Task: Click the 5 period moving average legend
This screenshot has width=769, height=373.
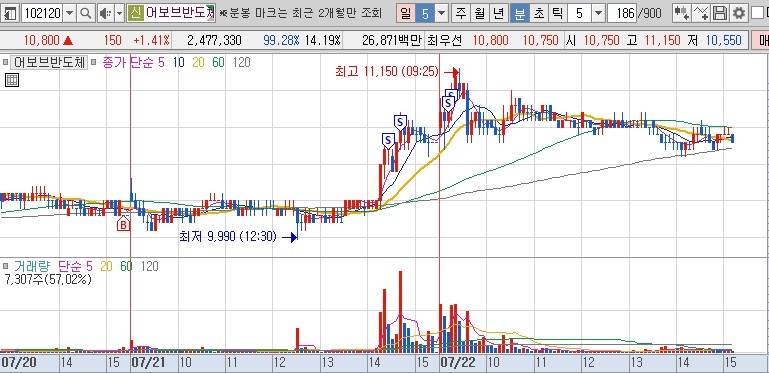Action: (161, 62)
